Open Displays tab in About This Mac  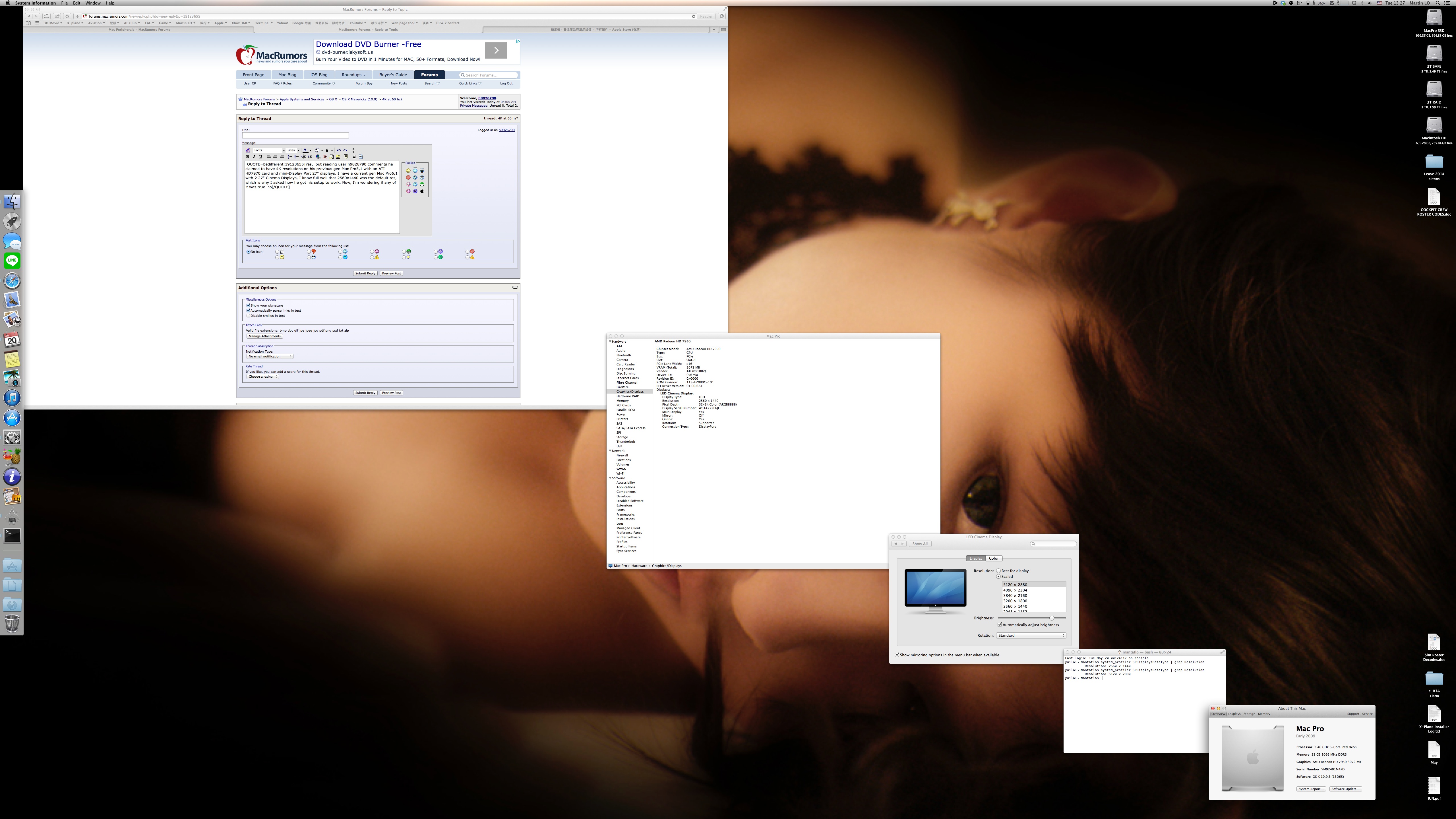pos(1234,714)
